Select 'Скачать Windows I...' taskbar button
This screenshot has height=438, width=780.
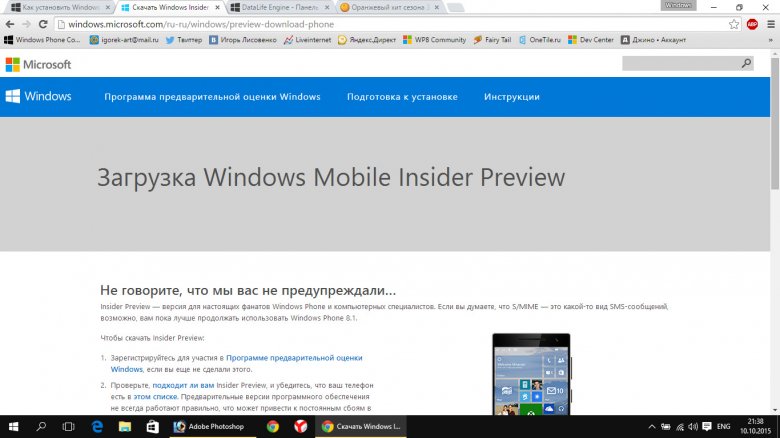tap(361, 427)
